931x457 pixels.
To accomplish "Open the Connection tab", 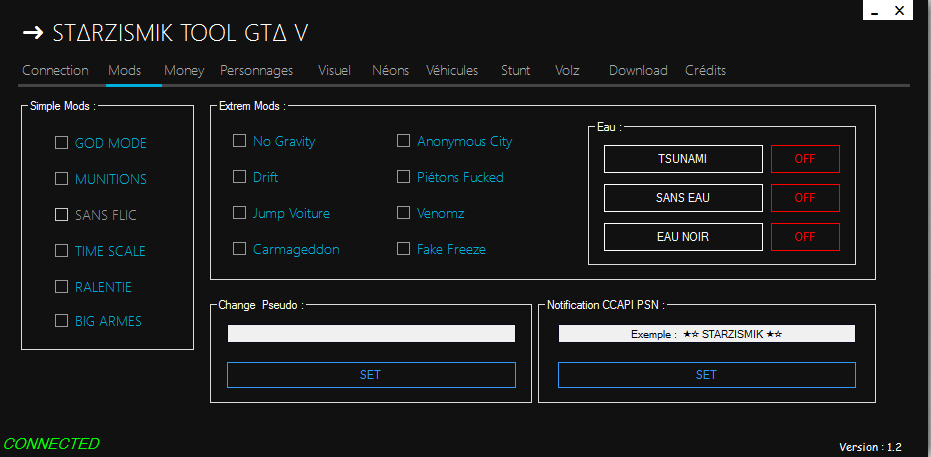I will [55, 71].
